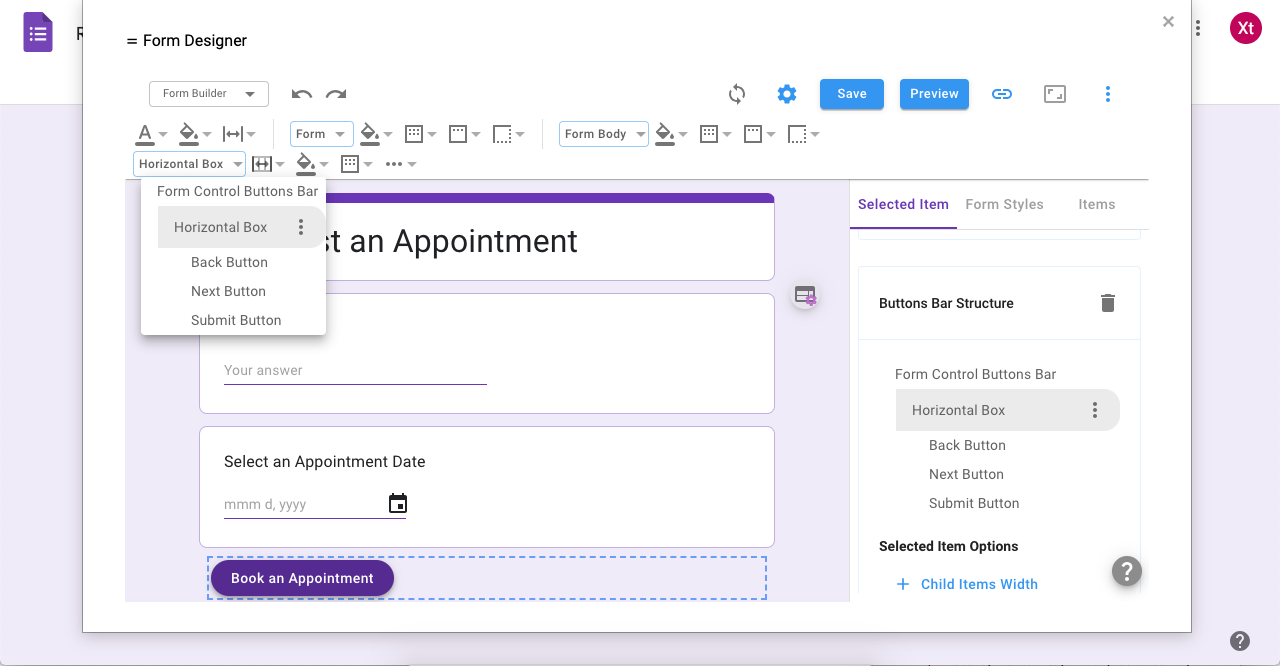
Task: Click the fullscreen aspect icon
Action: [x=1055, y=94]
